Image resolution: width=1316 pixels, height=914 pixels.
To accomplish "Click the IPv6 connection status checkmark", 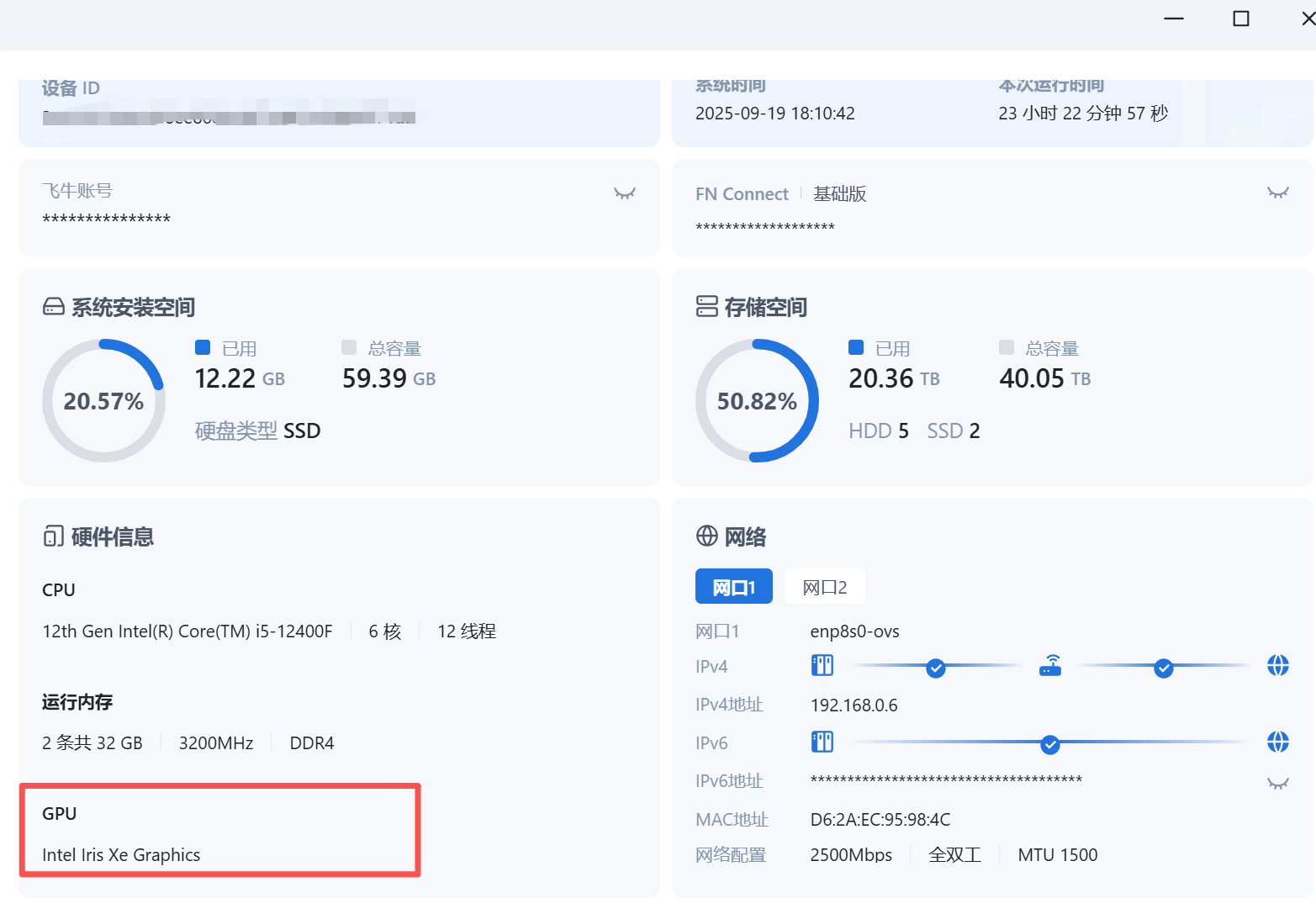I will (x=1049, y=744).
